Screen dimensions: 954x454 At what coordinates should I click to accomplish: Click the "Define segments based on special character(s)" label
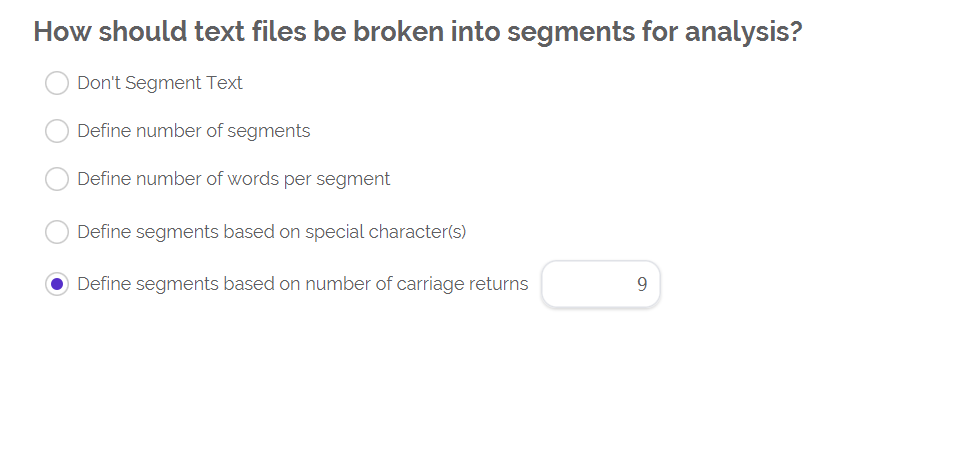(x=272, y=232)
